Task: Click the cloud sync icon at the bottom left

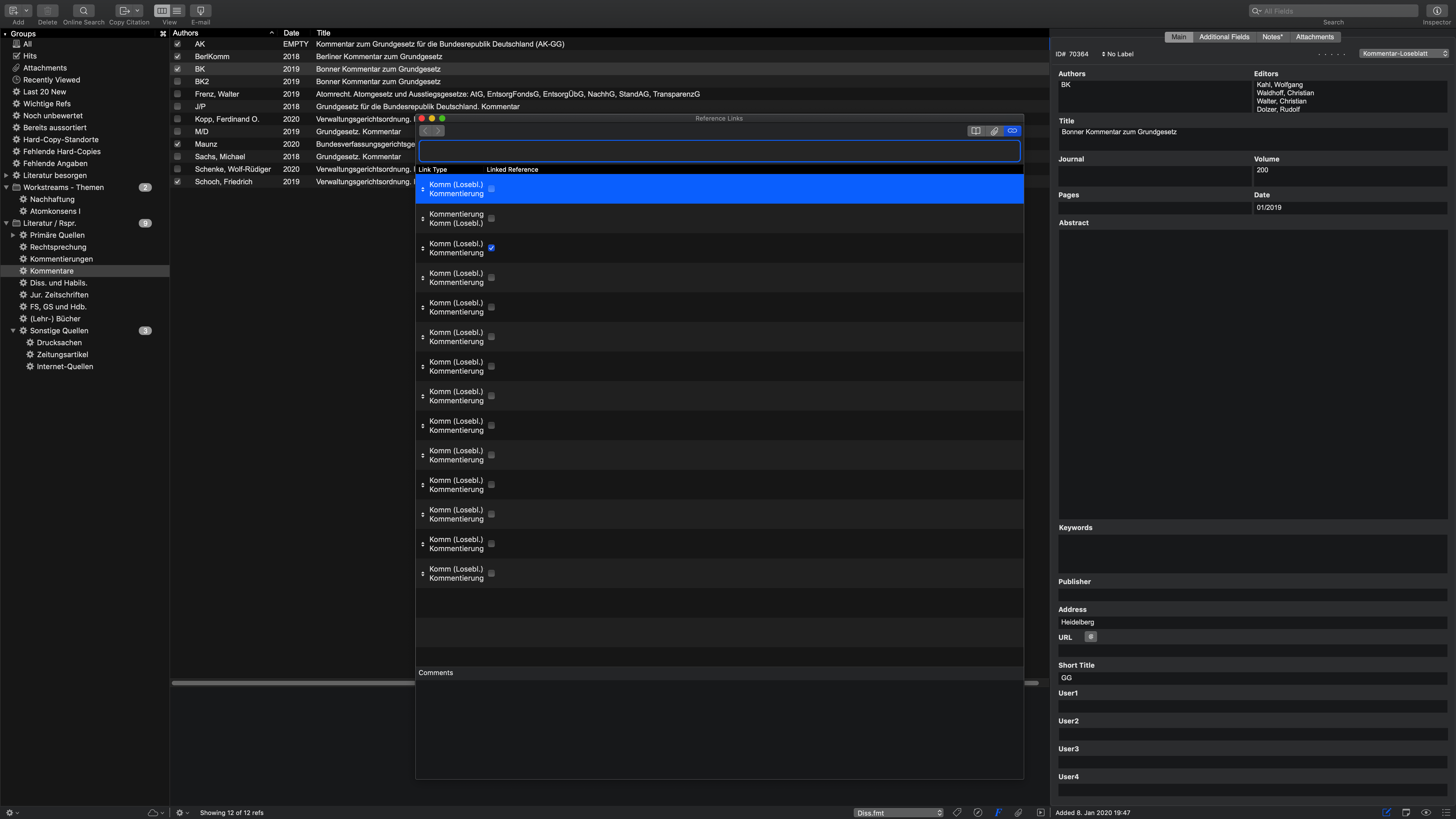Action: click(153, 813)
